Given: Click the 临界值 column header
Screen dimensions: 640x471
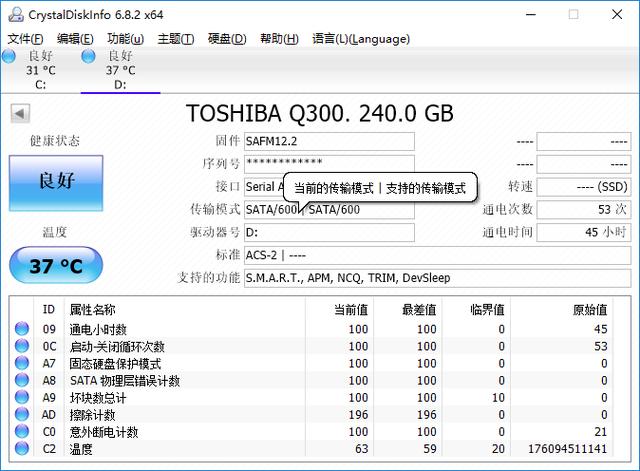Looking at the screenshot, I should point(476,309).
